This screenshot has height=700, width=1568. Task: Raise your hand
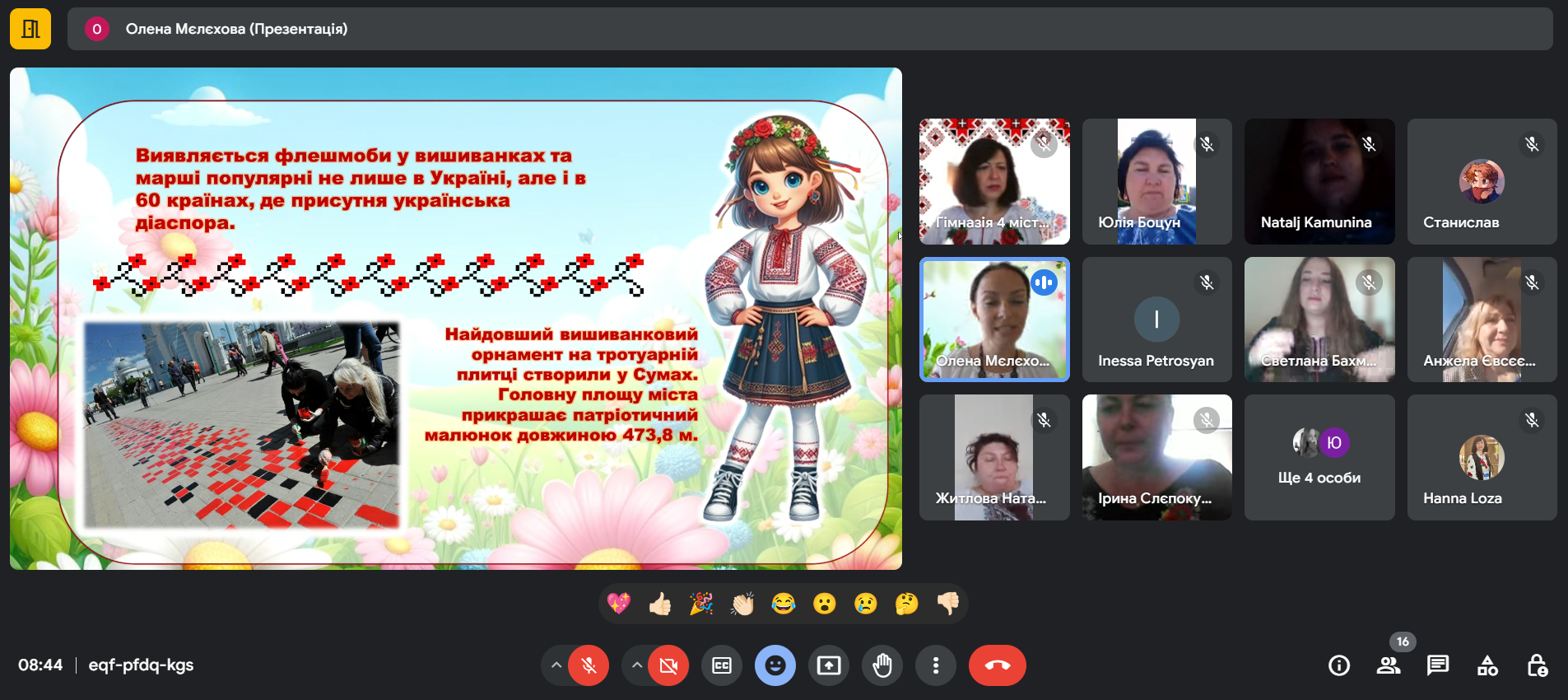click(x=882, y=665)
